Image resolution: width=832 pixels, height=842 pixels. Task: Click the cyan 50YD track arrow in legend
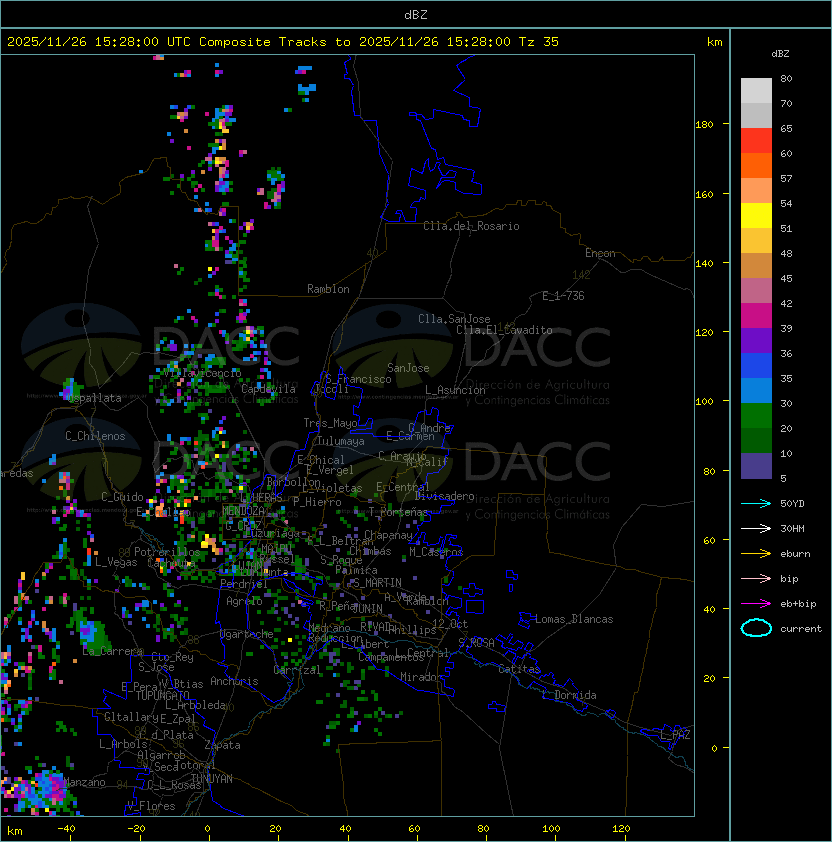click(x=756, y=503)
